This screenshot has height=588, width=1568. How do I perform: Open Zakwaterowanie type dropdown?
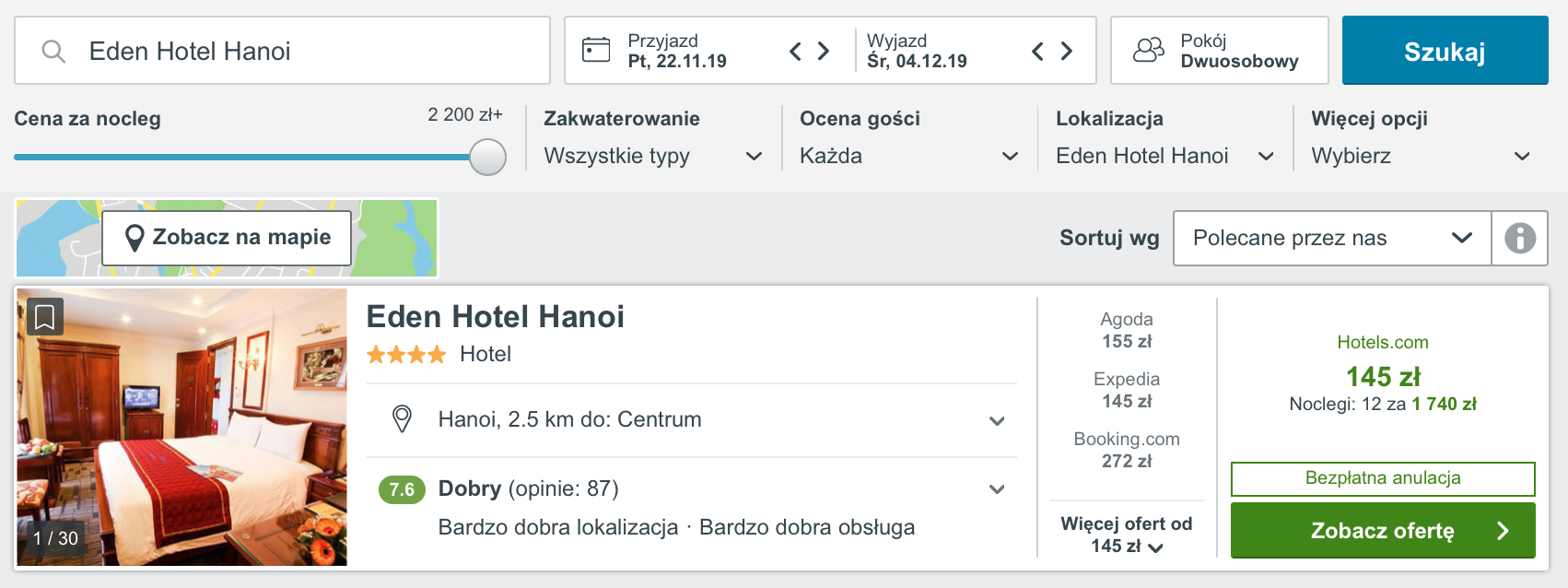[x=653, y=156]
